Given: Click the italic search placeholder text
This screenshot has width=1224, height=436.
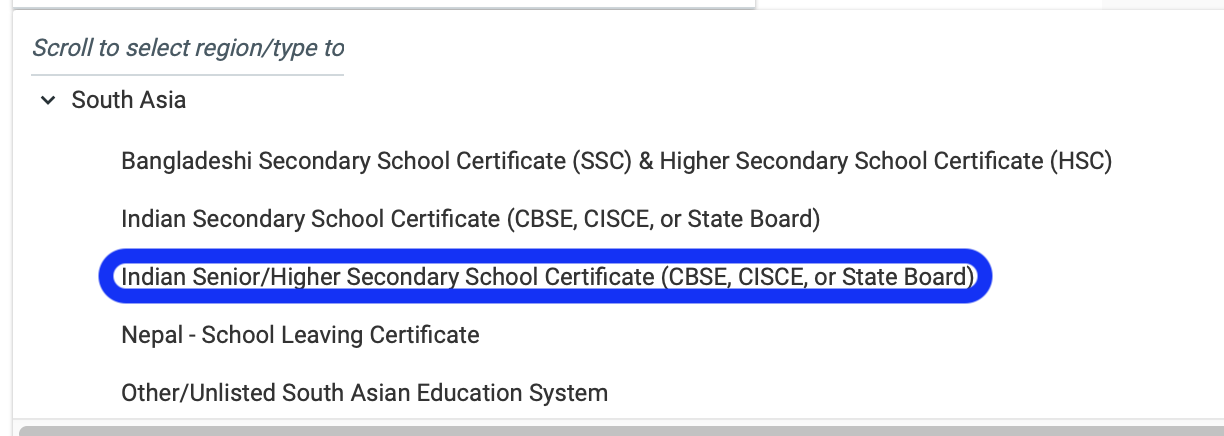Looking at the screenshot, I should point(188,48).
